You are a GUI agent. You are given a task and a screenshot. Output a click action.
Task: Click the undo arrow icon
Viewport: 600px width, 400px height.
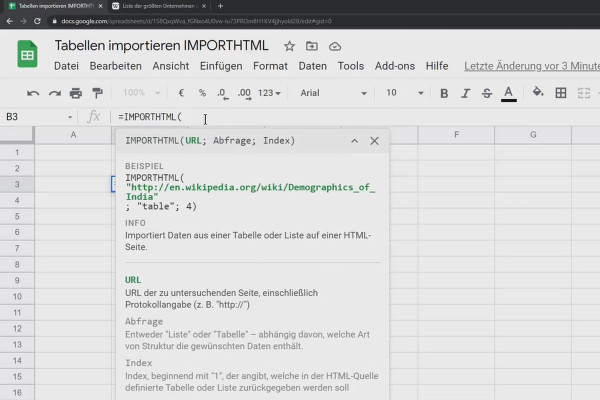[33, 93]
